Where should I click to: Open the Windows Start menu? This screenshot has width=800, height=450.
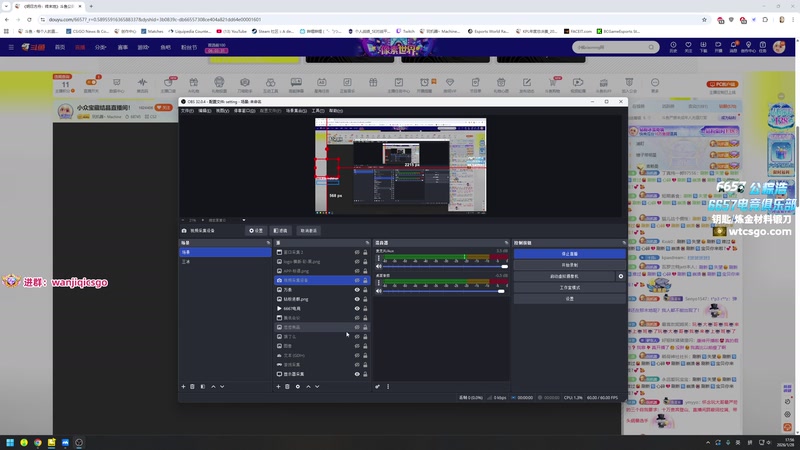tap(10, 442)
